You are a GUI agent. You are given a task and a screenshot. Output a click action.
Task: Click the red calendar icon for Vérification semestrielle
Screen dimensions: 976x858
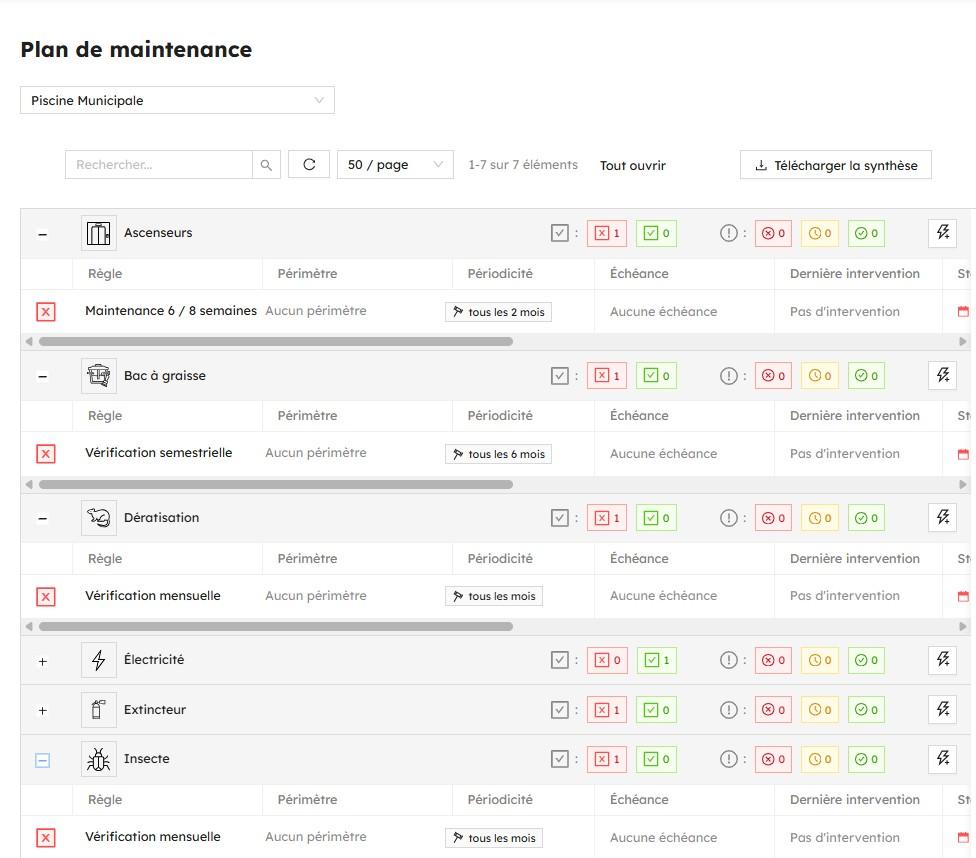(961, 453)
